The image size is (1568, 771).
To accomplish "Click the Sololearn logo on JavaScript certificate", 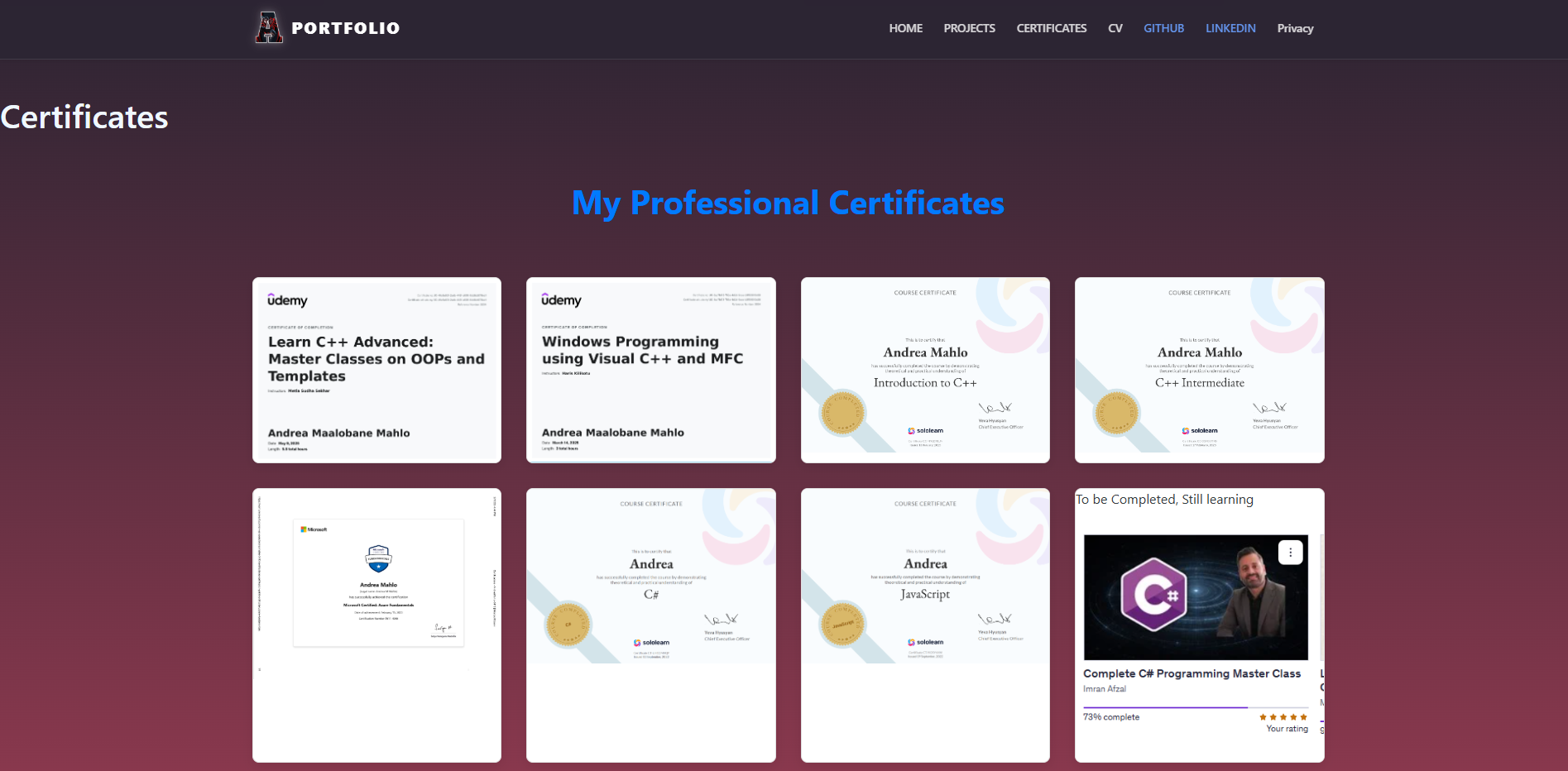I will 925,642.
